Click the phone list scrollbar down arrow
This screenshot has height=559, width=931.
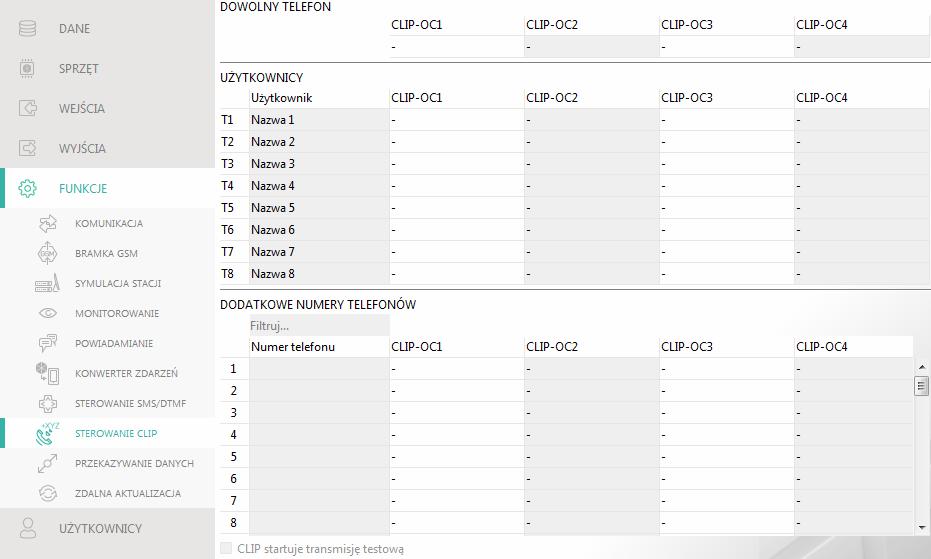tap(922, 528)
